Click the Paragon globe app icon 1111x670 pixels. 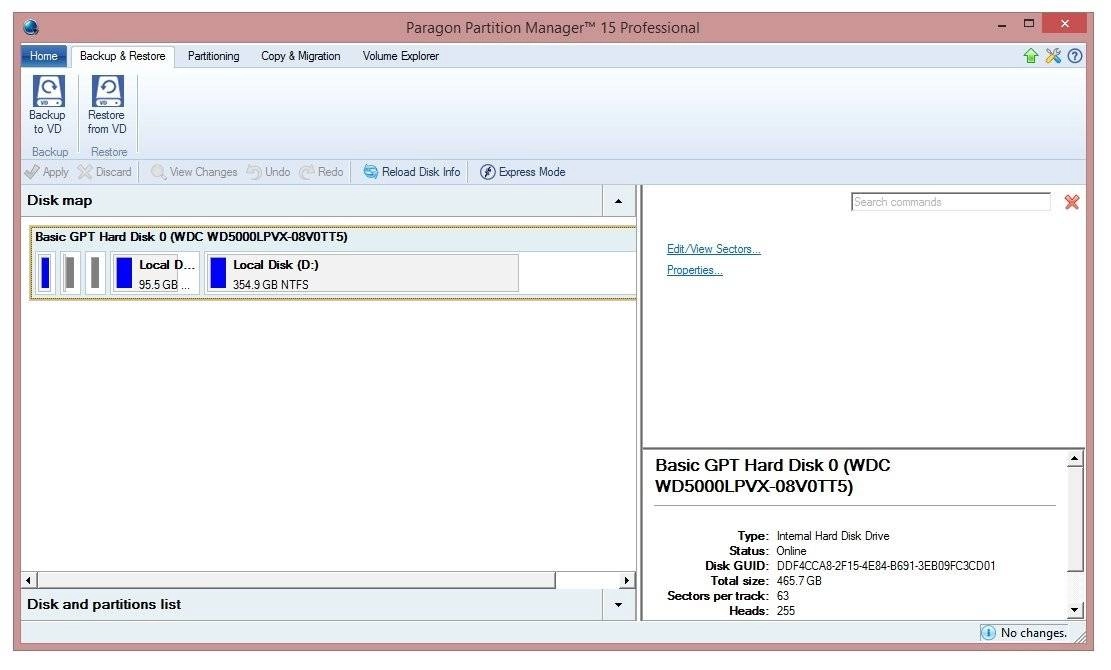coord(30,28)
